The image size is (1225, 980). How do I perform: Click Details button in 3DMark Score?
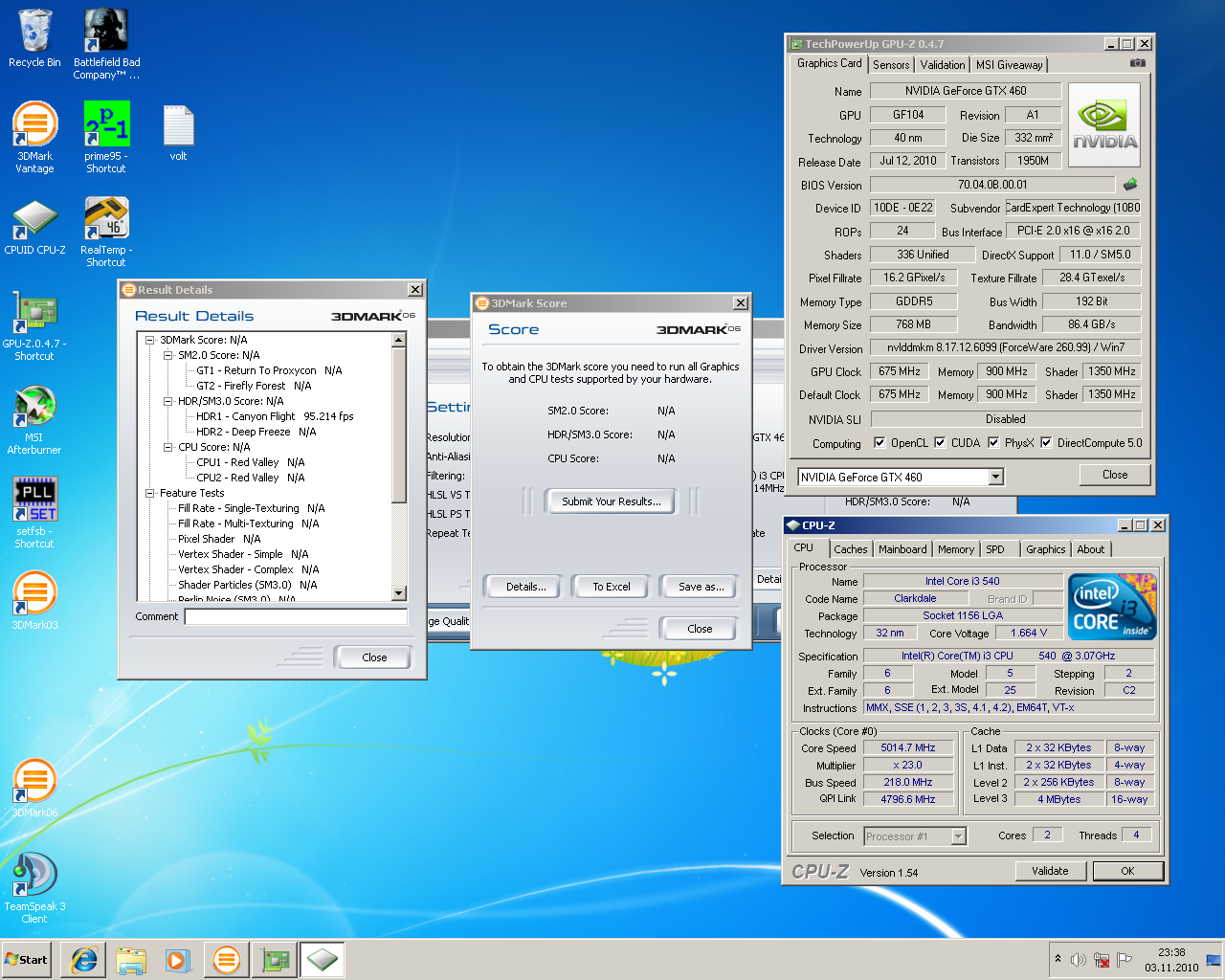pos(525,587)
